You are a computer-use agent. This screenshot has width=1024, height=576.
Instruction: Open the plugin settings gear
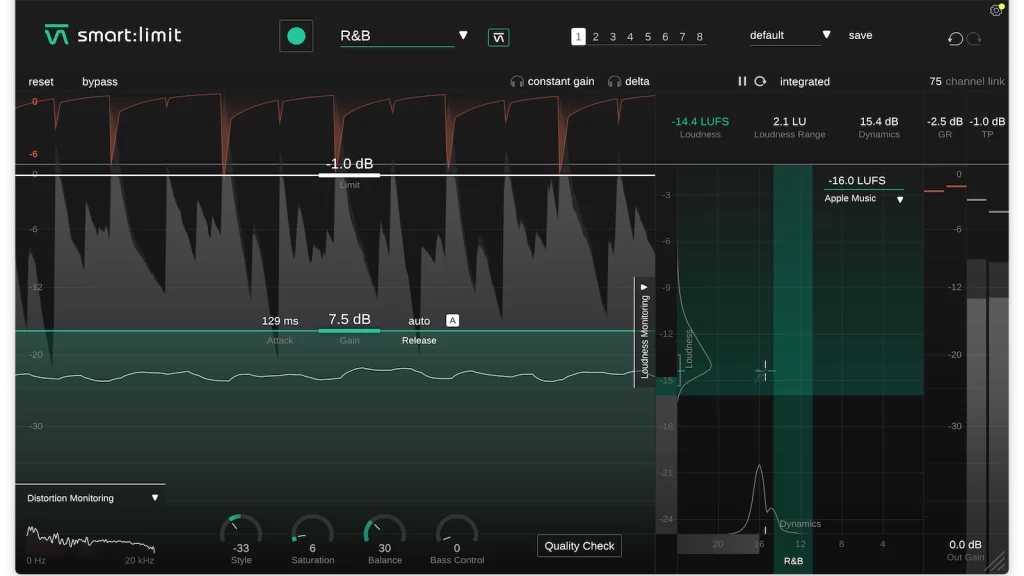(x=995, y=10)
